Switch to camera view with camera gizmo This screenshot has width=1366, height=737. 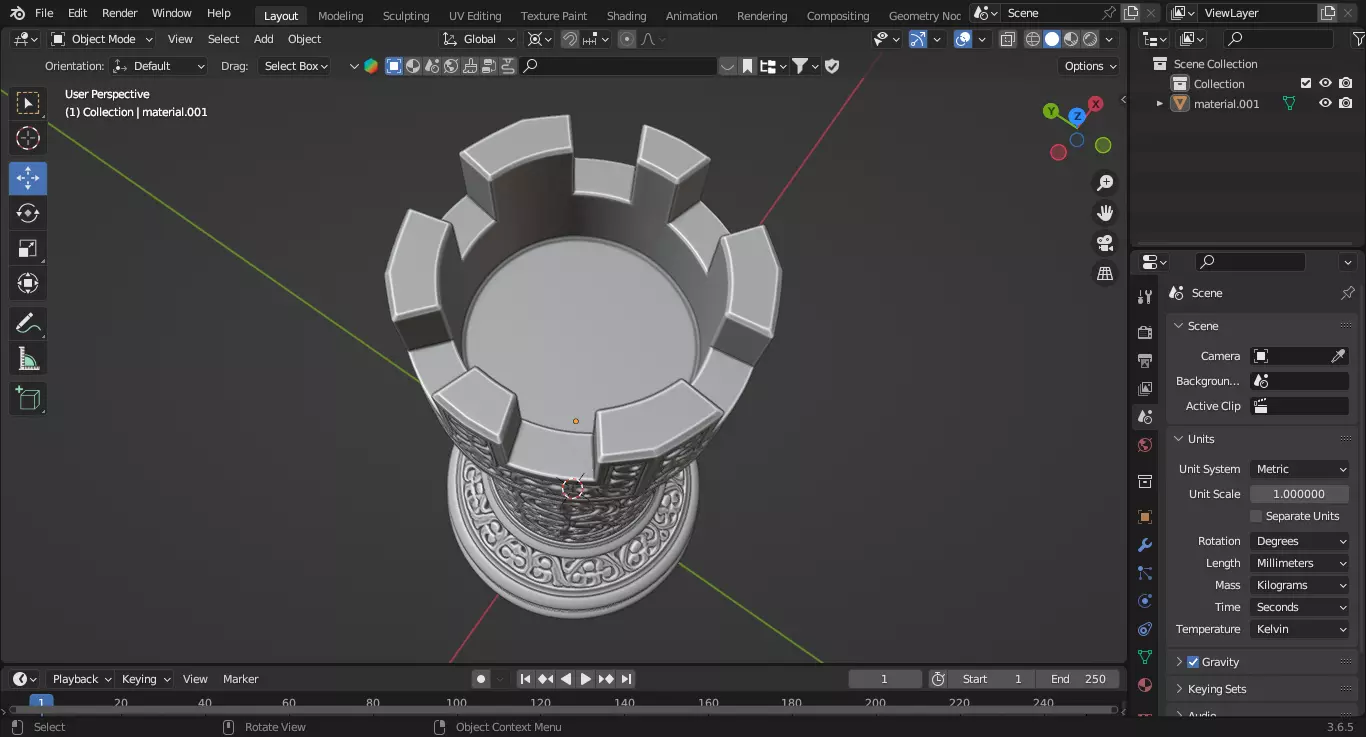click(1105, 243)
